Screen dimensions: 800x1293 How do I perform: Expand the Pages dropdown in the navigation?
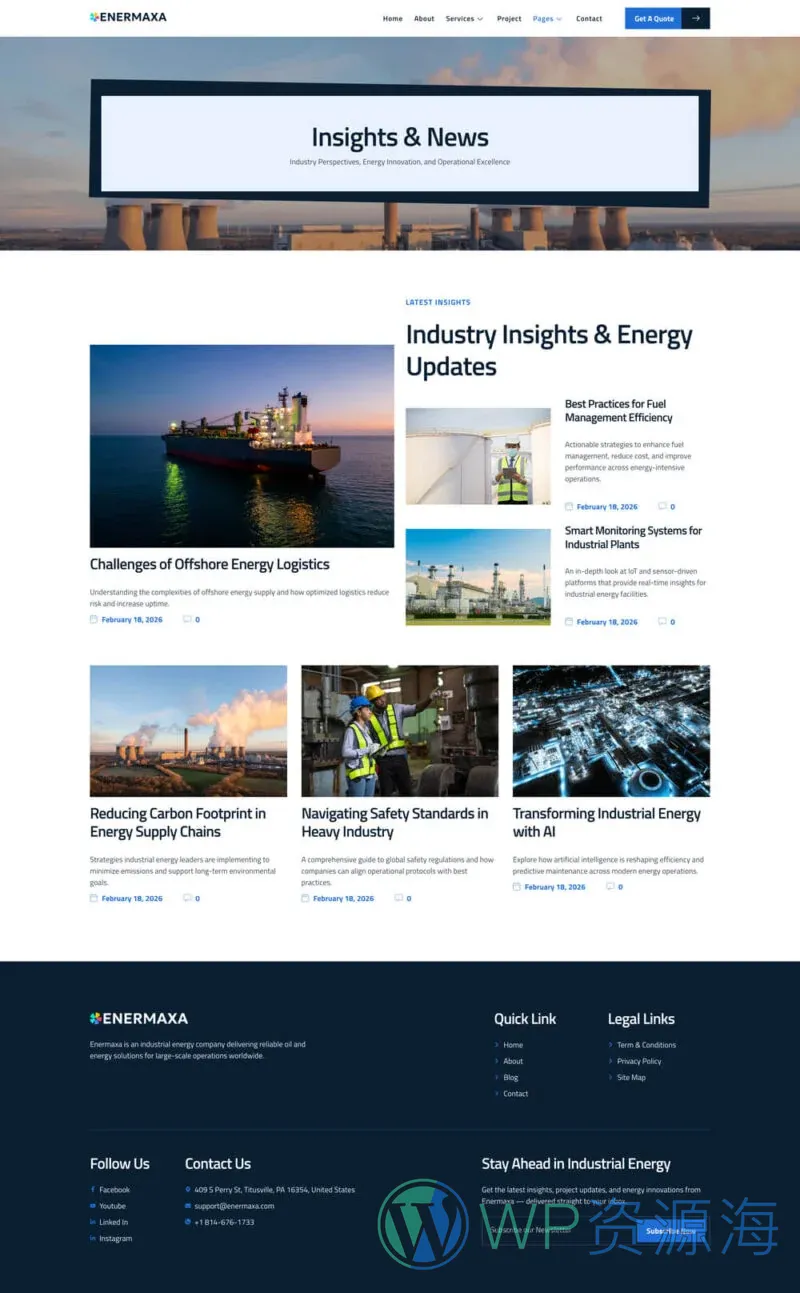[547, 18]
